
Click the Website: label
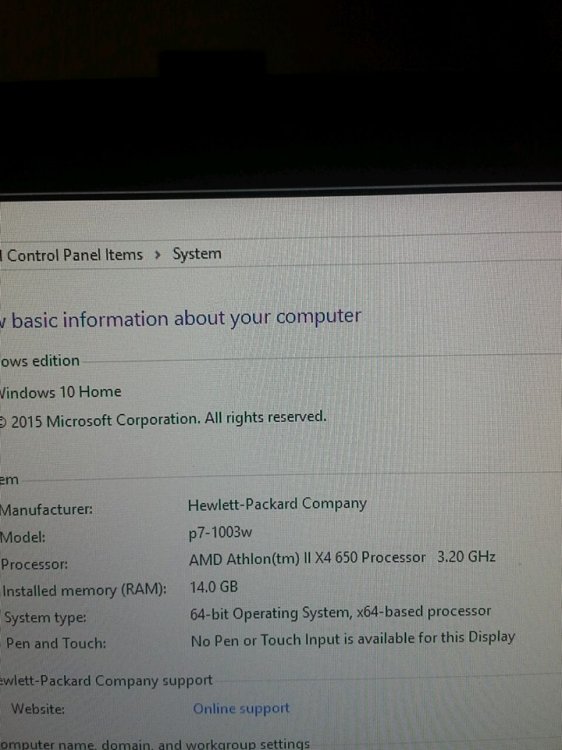[38, 709]
